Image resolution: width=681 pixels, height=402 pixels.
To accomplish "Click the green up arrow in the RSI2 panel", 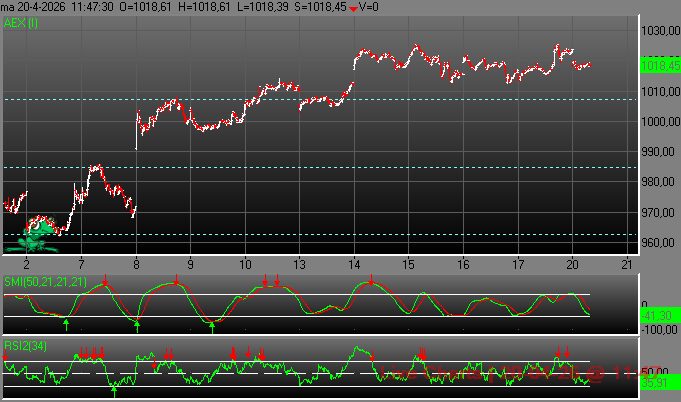I will [114, 391].
